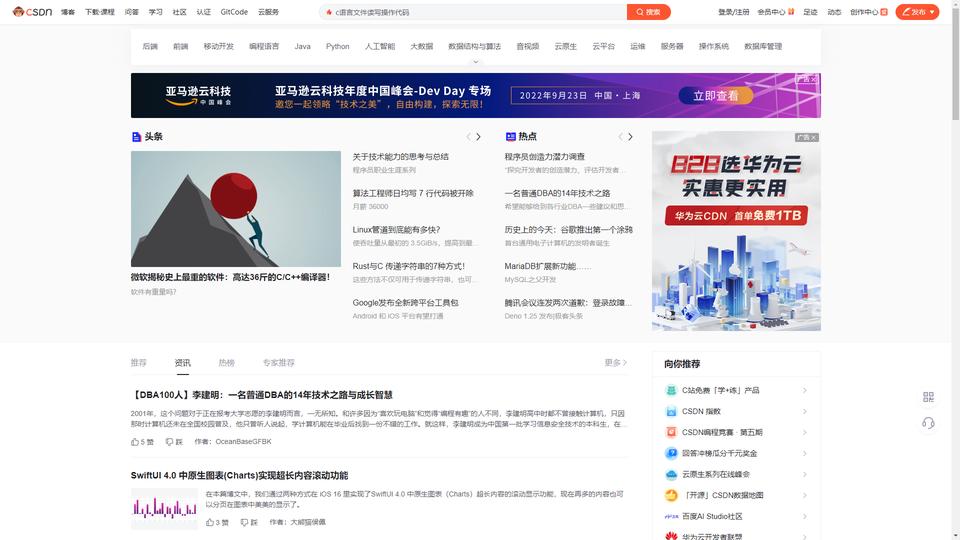Open chevron for 开源 CSDN数据地图 row
The width and height of the screenshot is (960, 540).
pyautogui.click(x=804, y=495)
